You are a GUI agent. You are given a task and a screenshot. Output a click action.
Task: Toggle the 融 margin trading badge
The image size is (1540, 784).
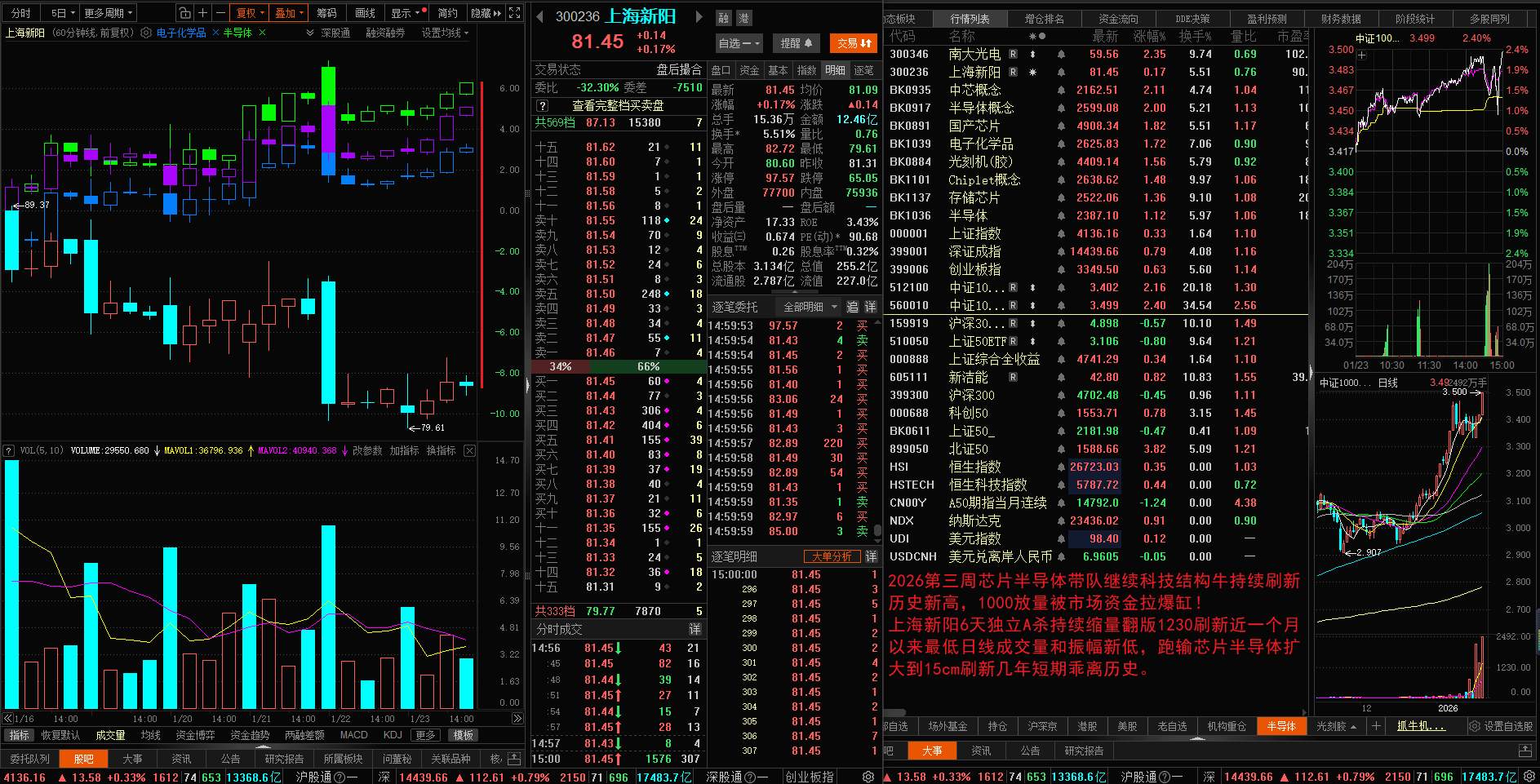click(x=724, y=18)
